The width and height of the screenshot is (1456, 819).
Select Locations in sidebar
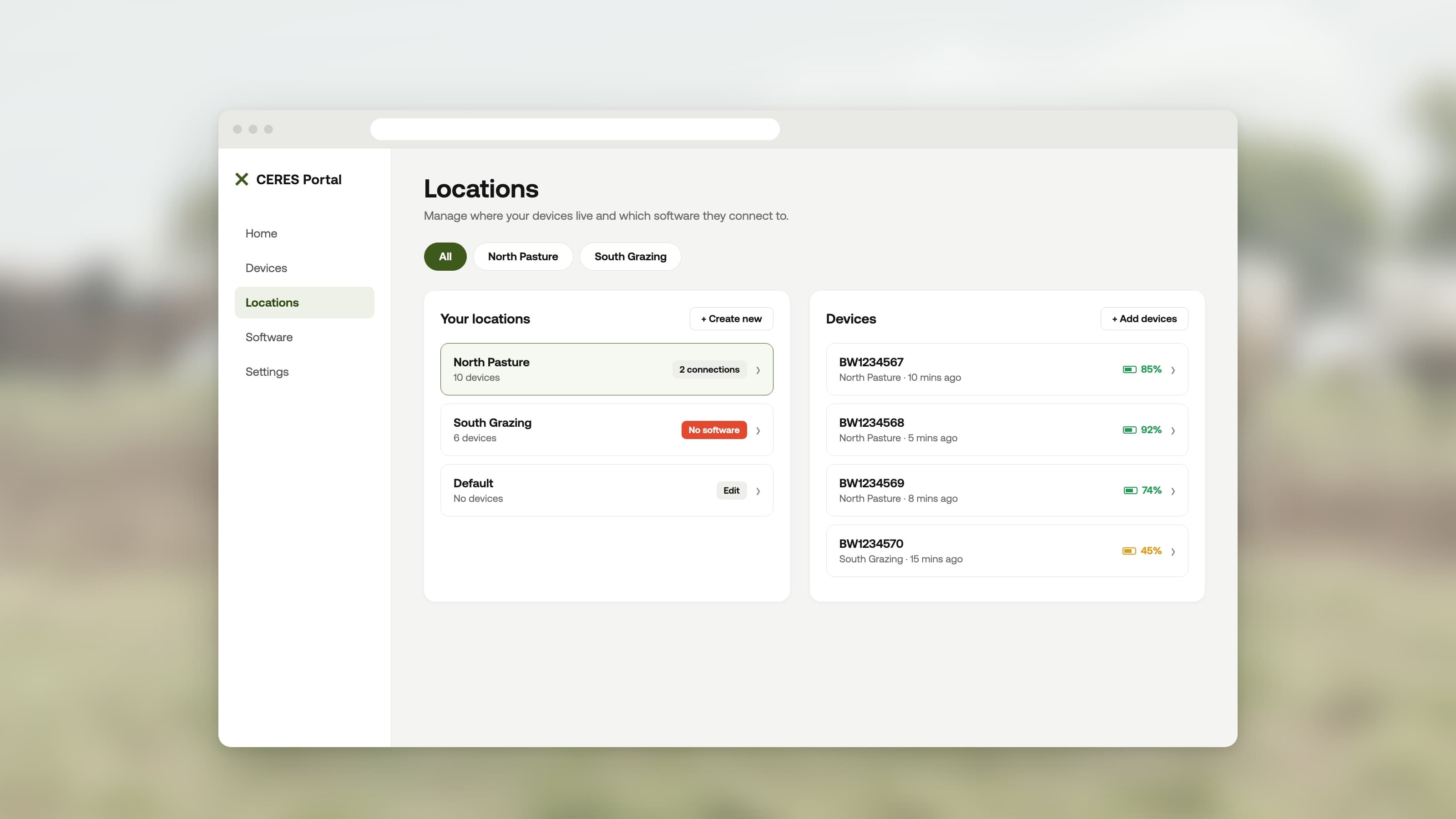point(304,303)
